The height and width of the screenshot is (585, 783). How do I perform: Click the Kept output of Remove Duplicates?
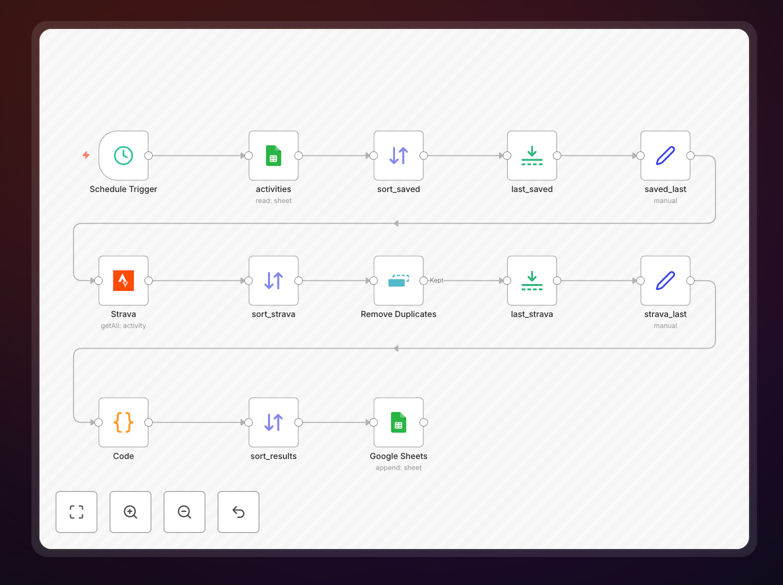(x=423, y=281)
